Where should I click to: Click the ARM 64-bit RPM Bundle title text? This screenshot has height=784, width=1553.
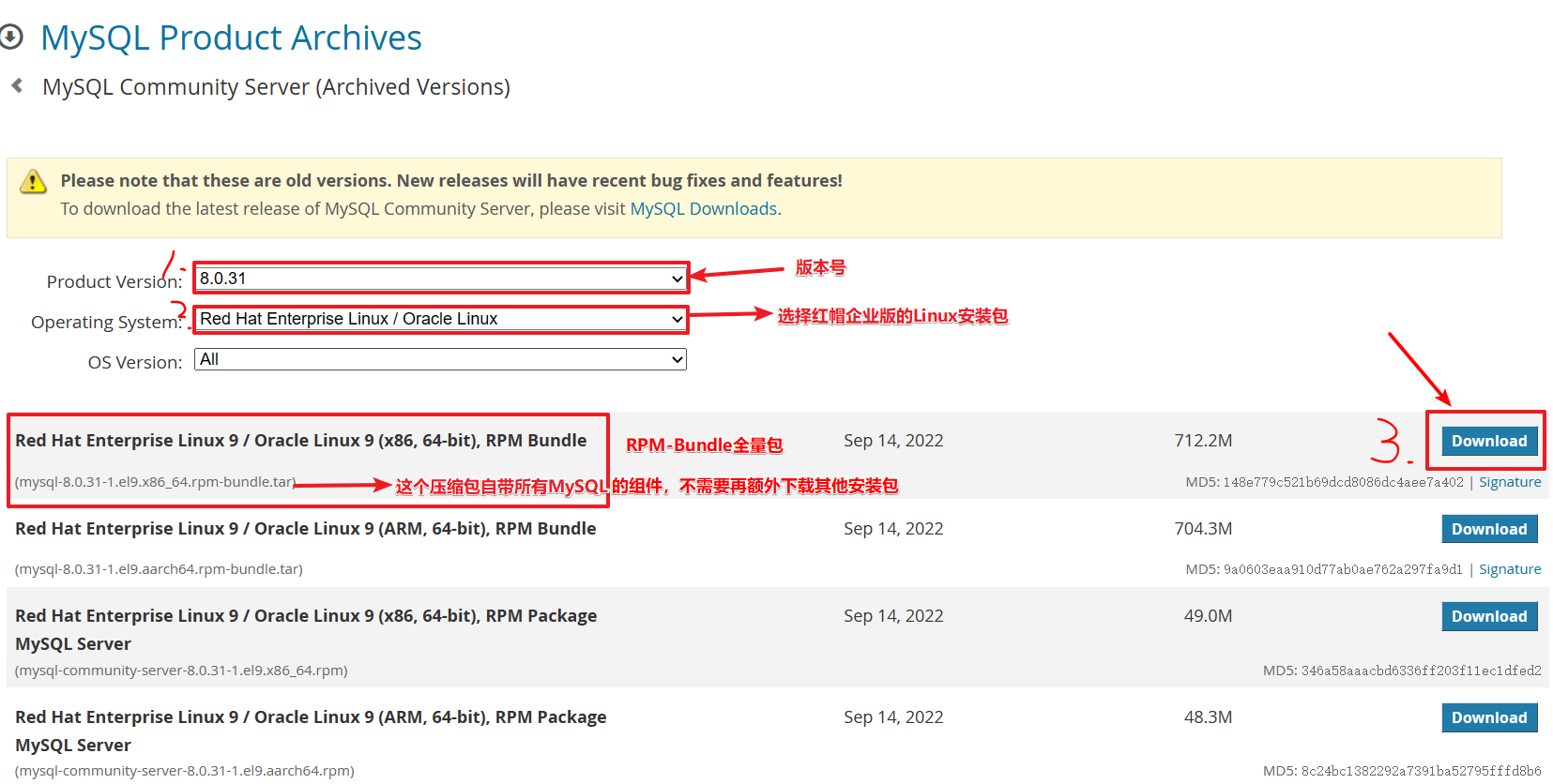tap(305, 529)
